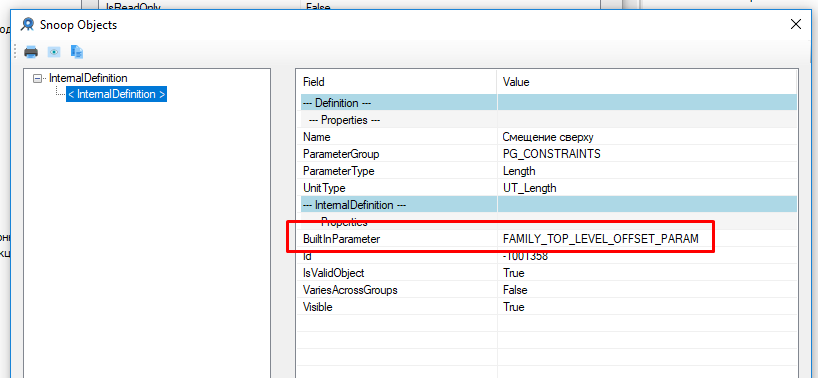Click the 'Смещение сверху' value cell
The image size is (818, 378).
point(647,137)
